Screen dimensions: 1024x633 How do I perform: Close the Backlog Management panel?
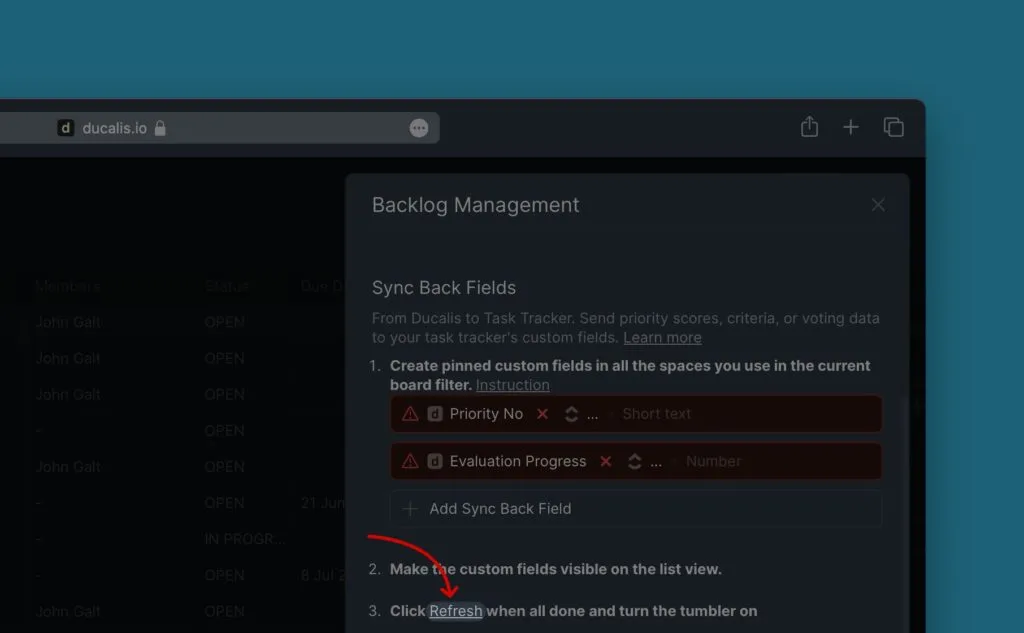click(x=878, y=205)
